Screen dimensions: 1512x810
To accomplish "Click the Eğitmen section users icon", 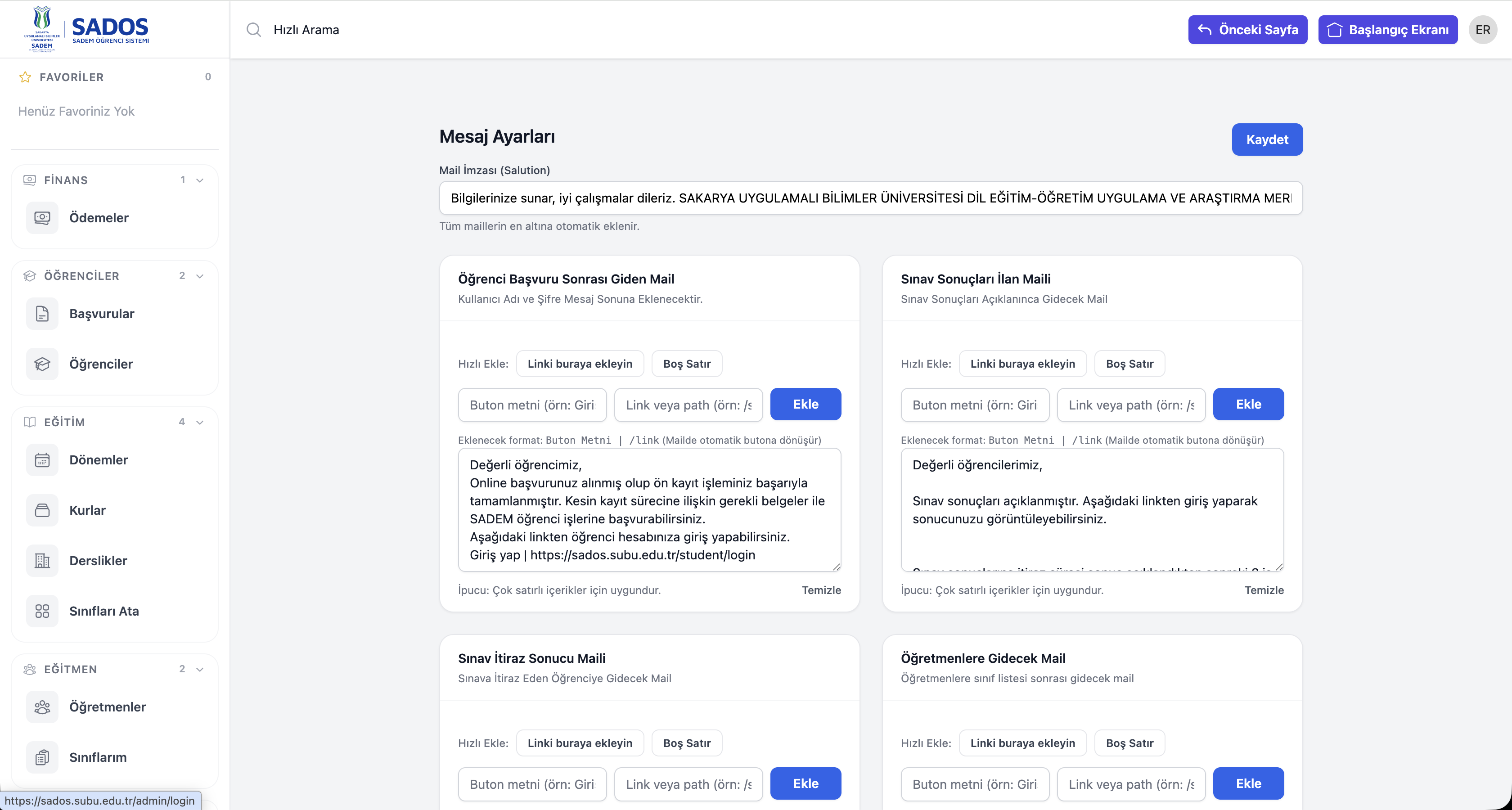I will (29, 669).
